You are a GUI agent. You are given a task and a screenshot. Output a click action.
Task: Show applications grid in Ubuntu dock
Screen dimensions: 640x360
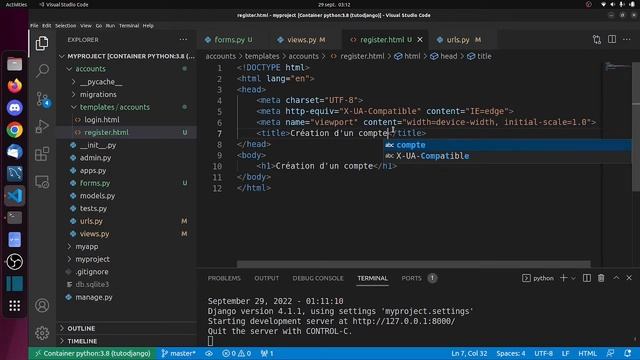(x=15, y=305)
